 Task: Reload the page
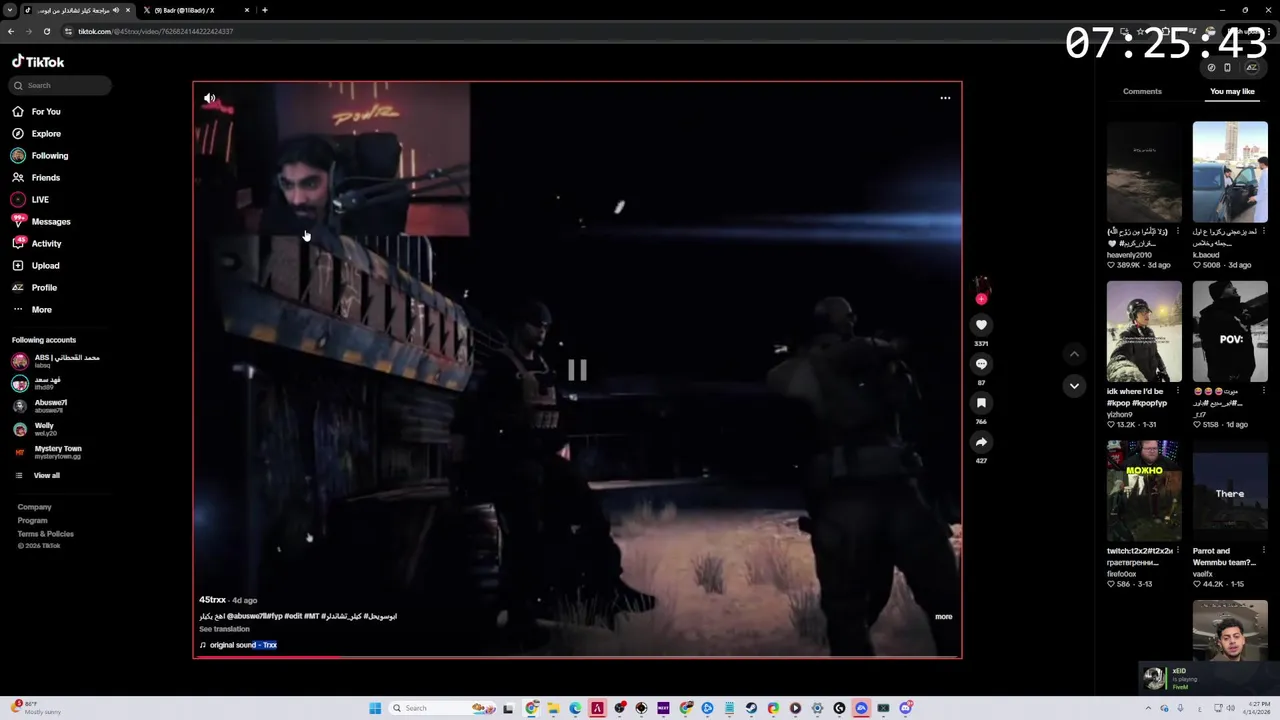[x=46, y=31]
